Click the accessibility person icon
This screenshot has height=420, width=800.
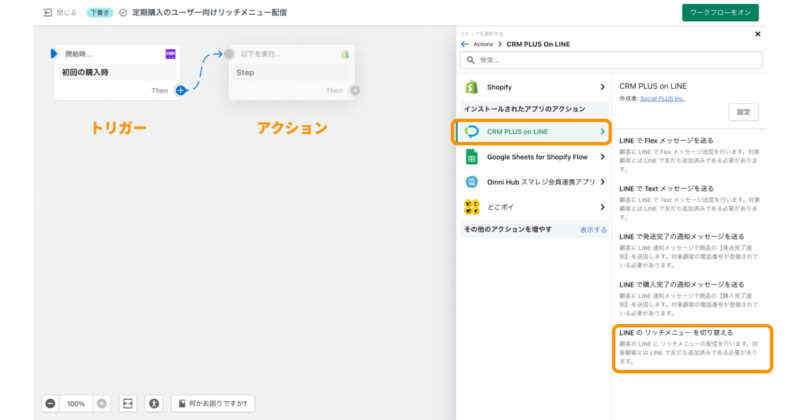[x=154, y=404]
